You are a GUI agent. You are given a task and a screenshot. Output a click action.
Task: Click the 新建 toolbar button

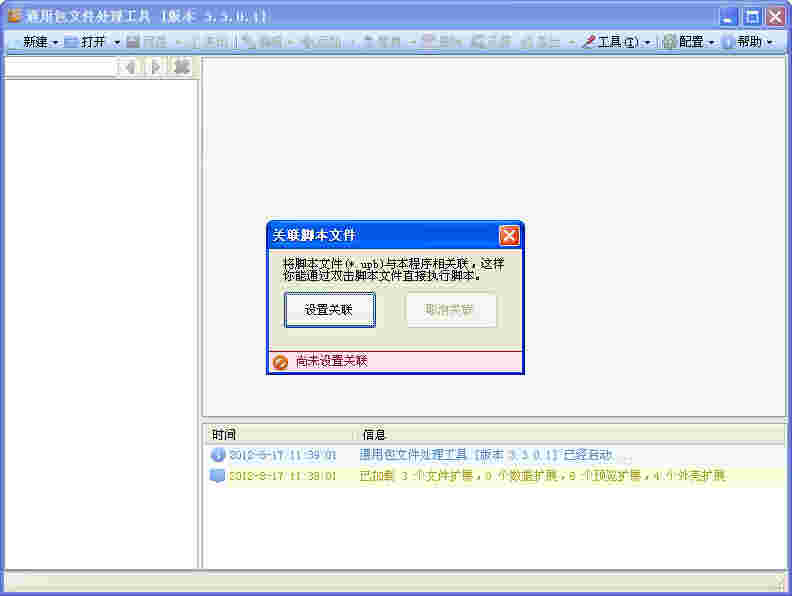coord(35,41)
